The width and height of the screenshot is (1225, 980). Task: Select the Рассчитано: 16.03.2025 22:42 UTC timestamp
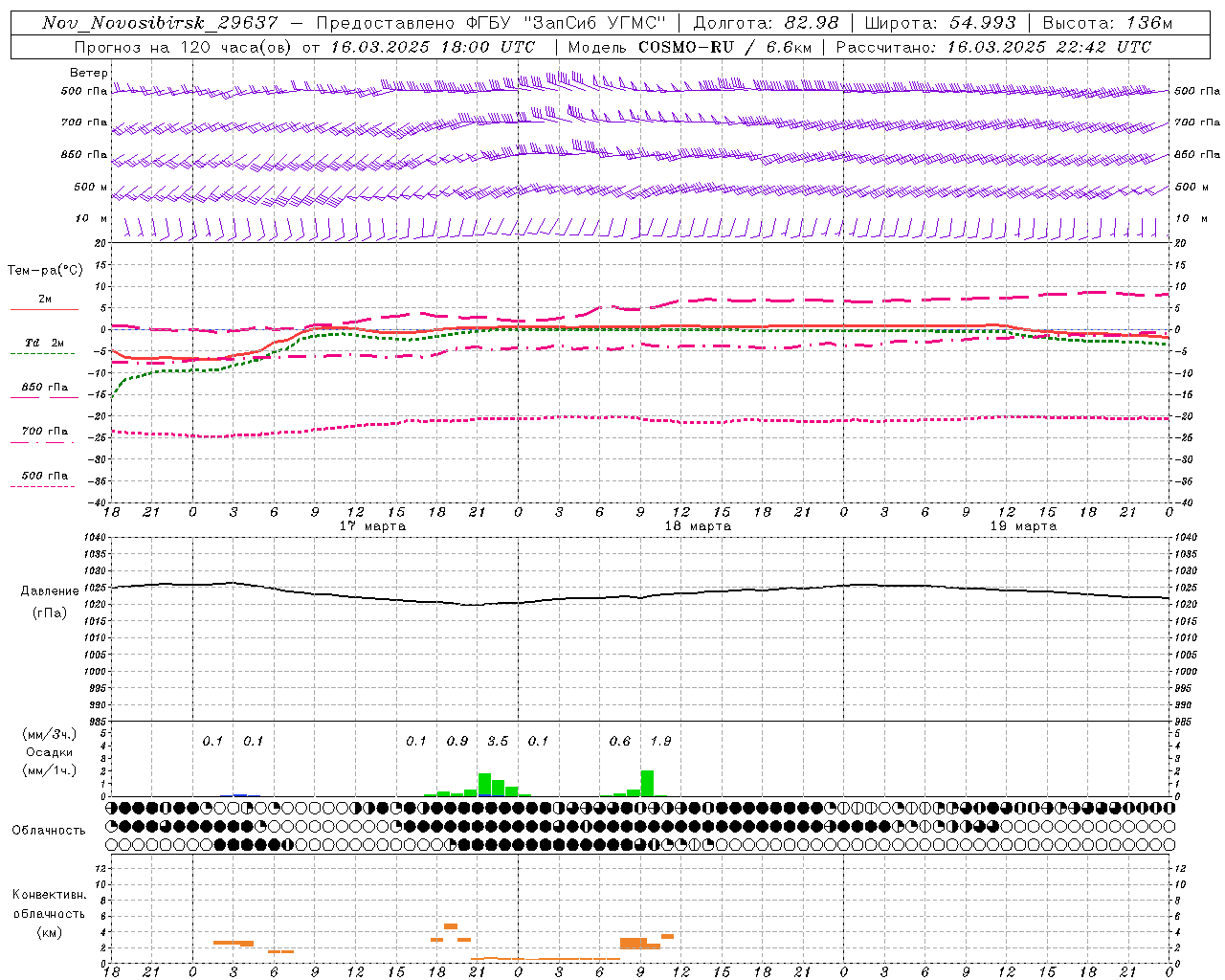[993, 47]
